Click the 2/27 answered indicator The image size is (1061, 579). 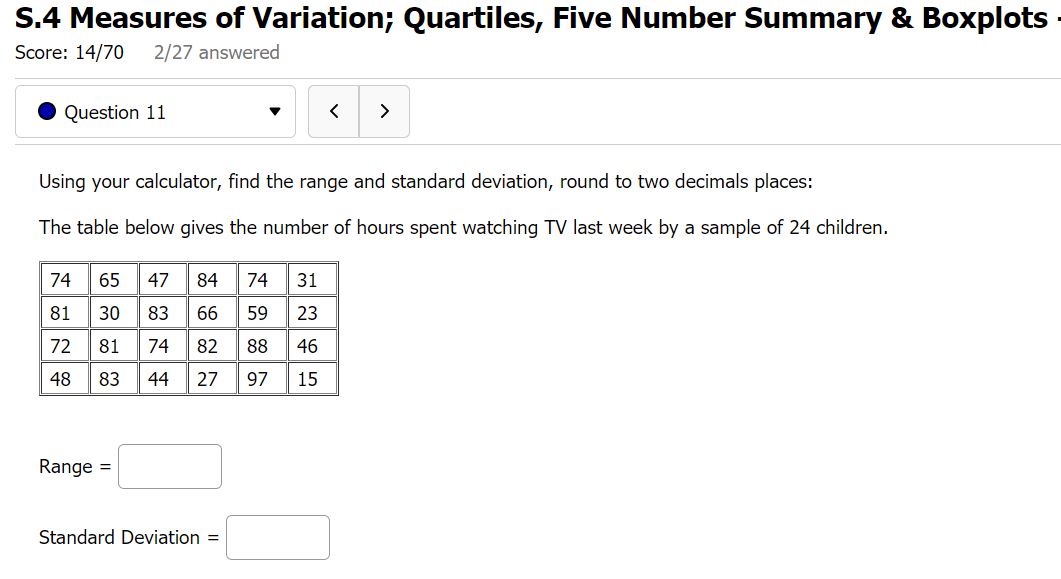tap(217, 51)
